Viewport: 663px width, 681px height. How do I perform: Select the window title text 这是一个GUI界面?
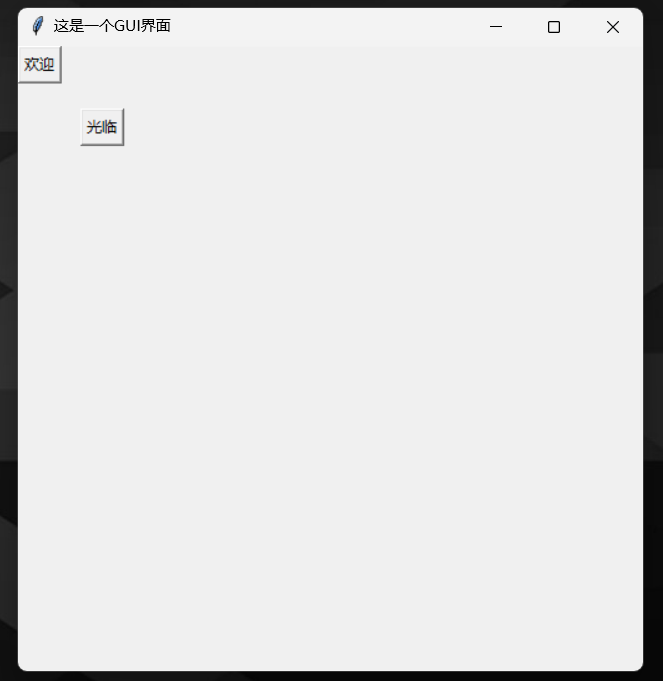(x=112, y=26)
